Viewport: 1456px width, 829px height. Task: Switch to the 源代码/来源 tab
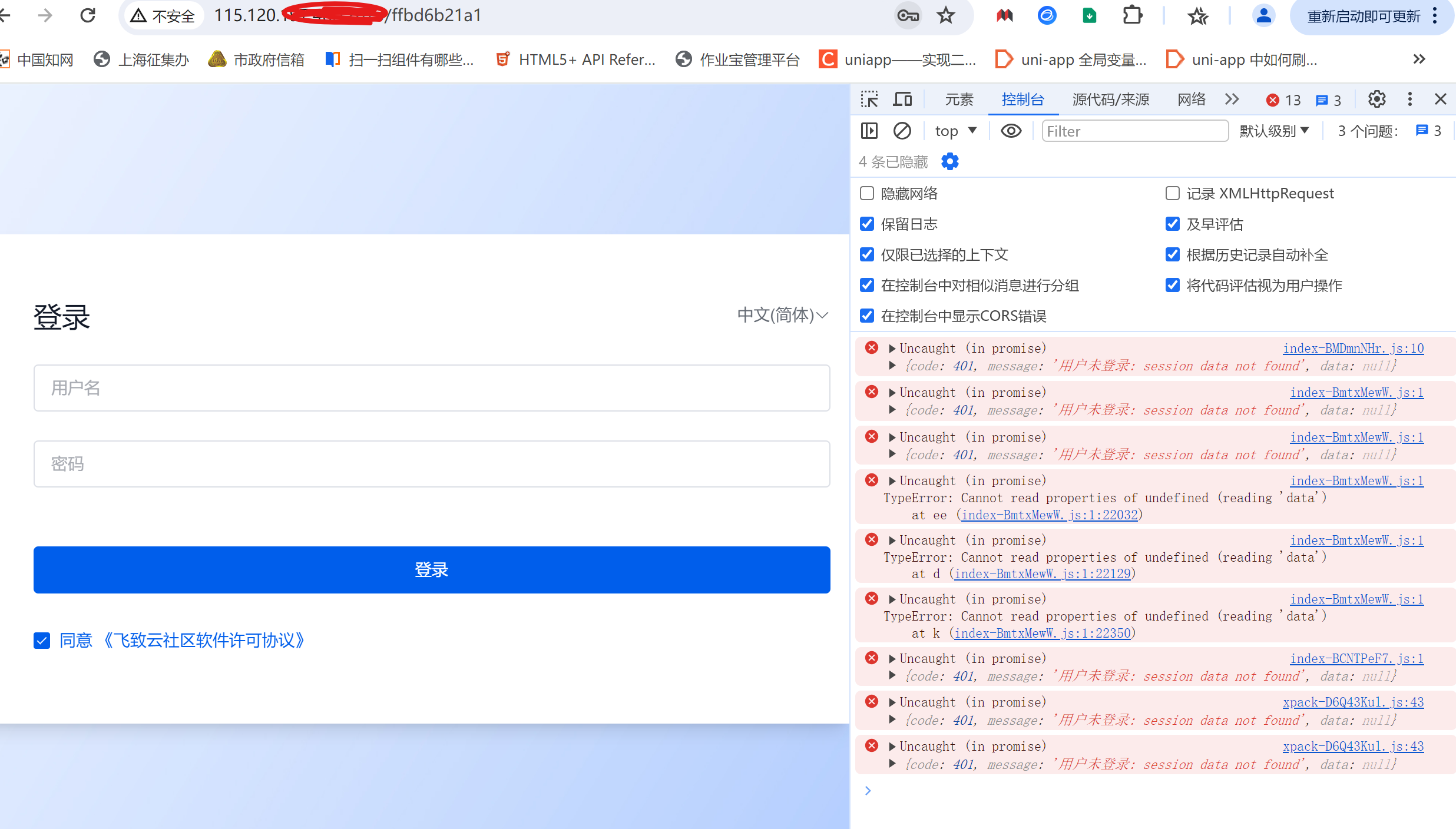pos(1110,99)
